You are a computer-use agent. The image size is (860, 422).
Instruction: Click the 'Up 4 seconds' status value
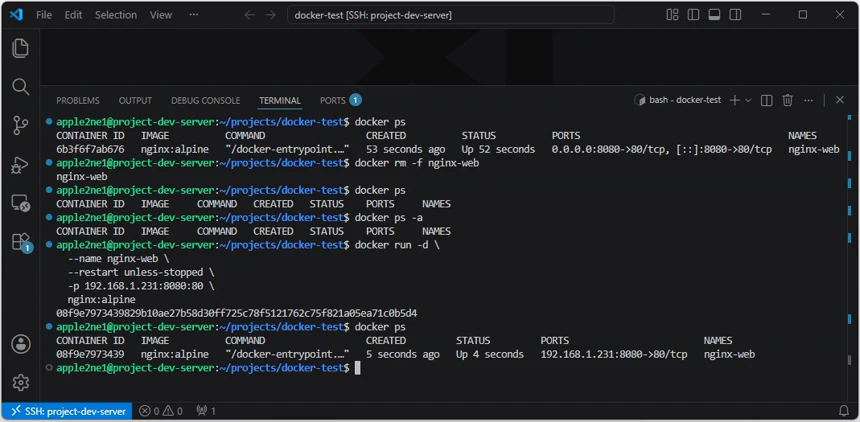(x=490, y=355)
